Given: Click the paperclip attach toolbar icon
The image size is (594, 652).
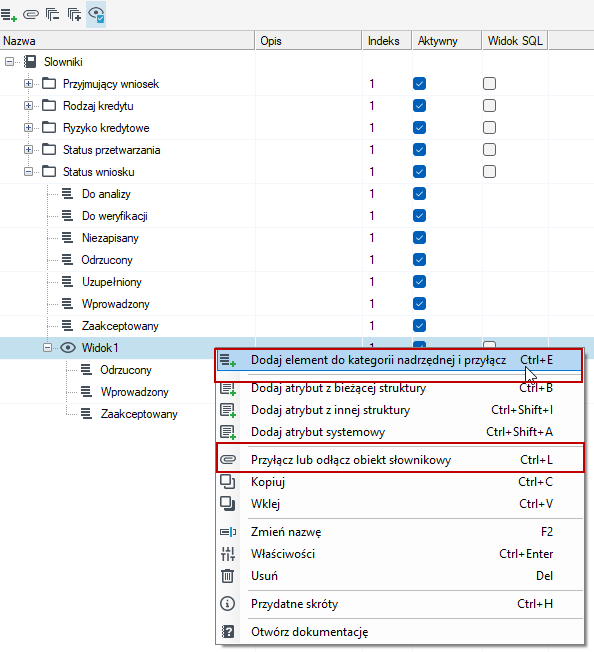Looking at the screenshot, I should 31,15.
